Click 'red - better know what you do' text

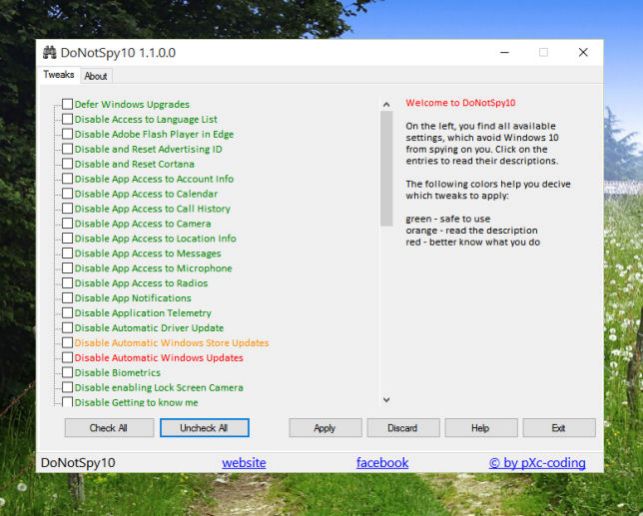click(473, 242)
